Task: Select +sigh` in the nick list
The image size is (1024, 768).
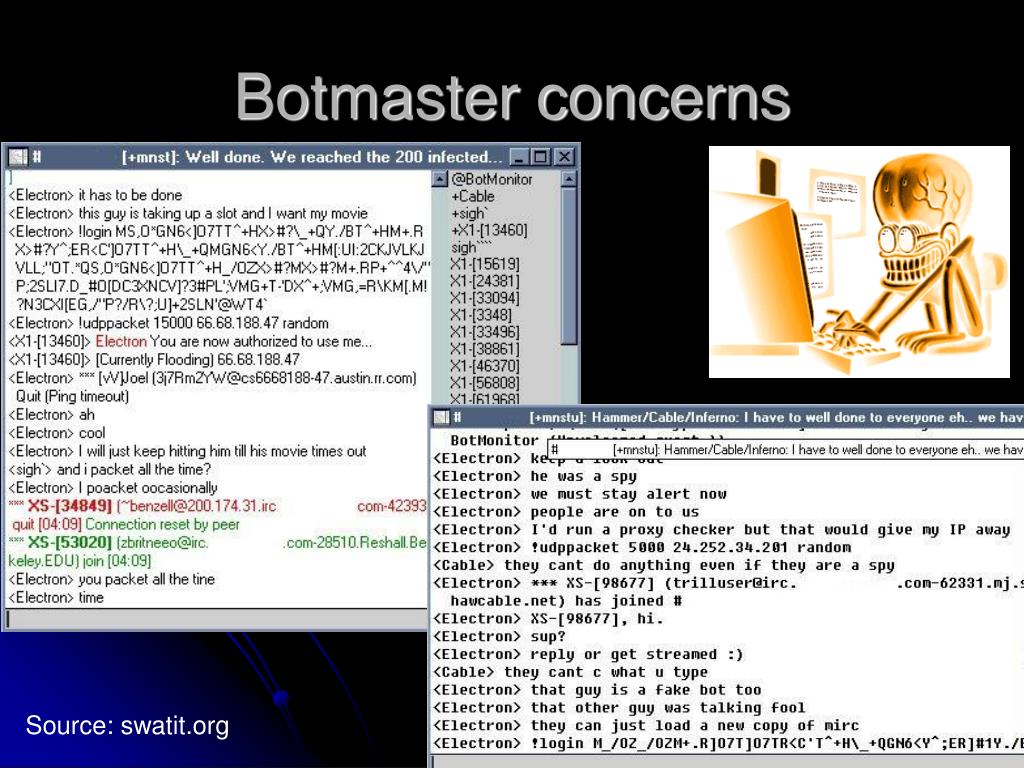Action: 470,213
